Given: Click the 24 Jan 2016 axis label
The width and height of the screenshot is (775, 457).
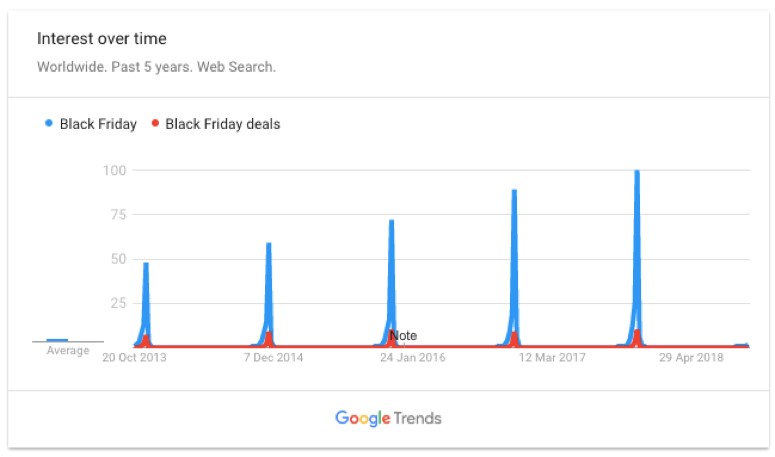Looking at the screenshot, I should pos(413,357).
